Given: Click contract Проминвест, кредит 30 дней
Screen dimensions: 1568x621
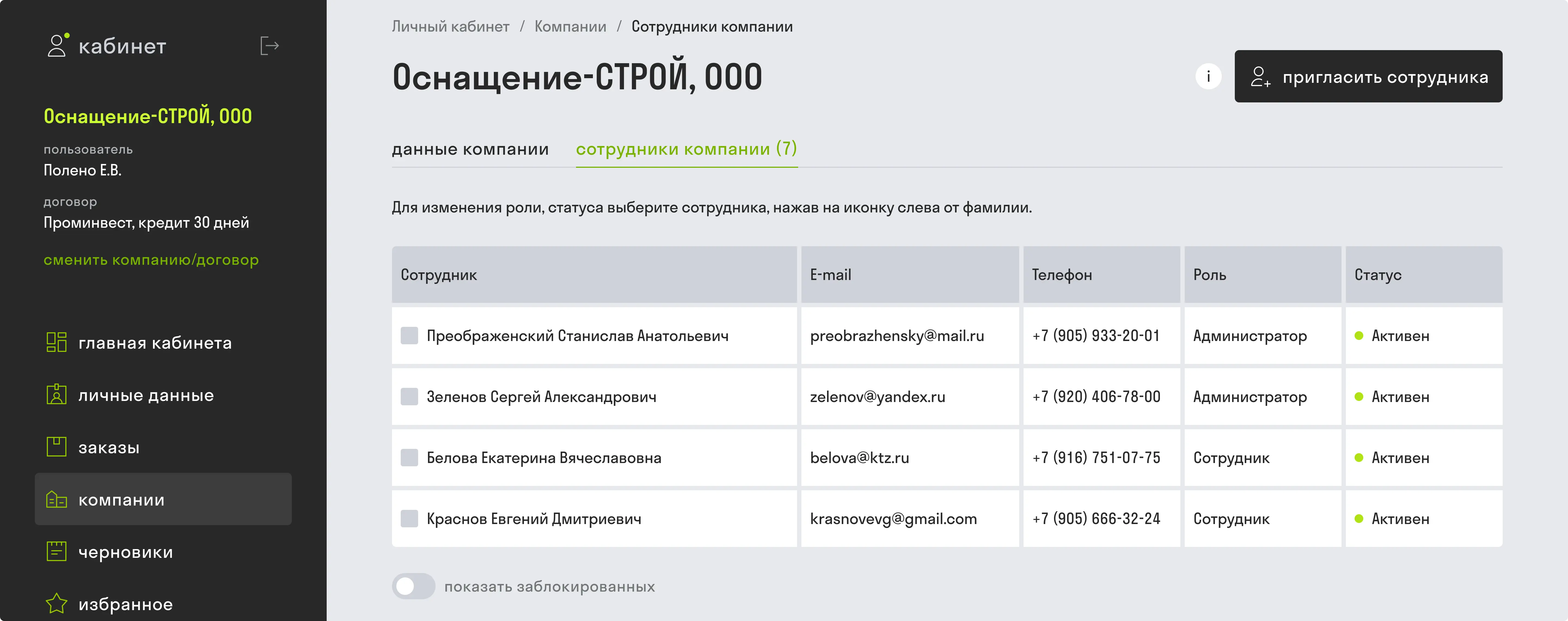Looking at the screenshot, I should tap(146, 223).
